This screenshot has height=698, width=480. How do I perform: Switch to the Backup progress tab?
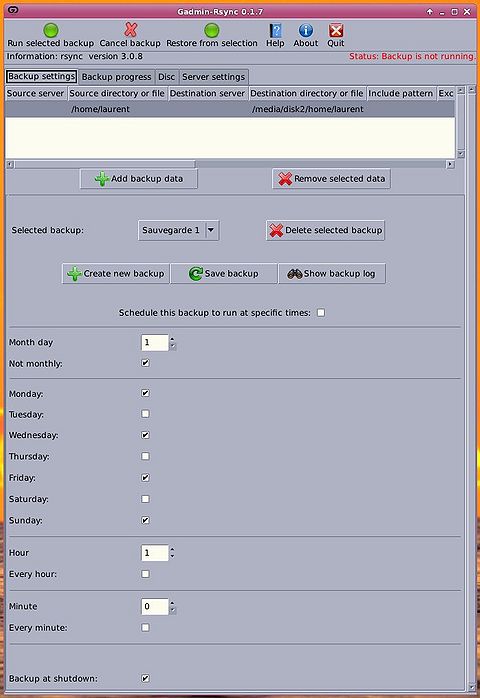coord(117,77)
